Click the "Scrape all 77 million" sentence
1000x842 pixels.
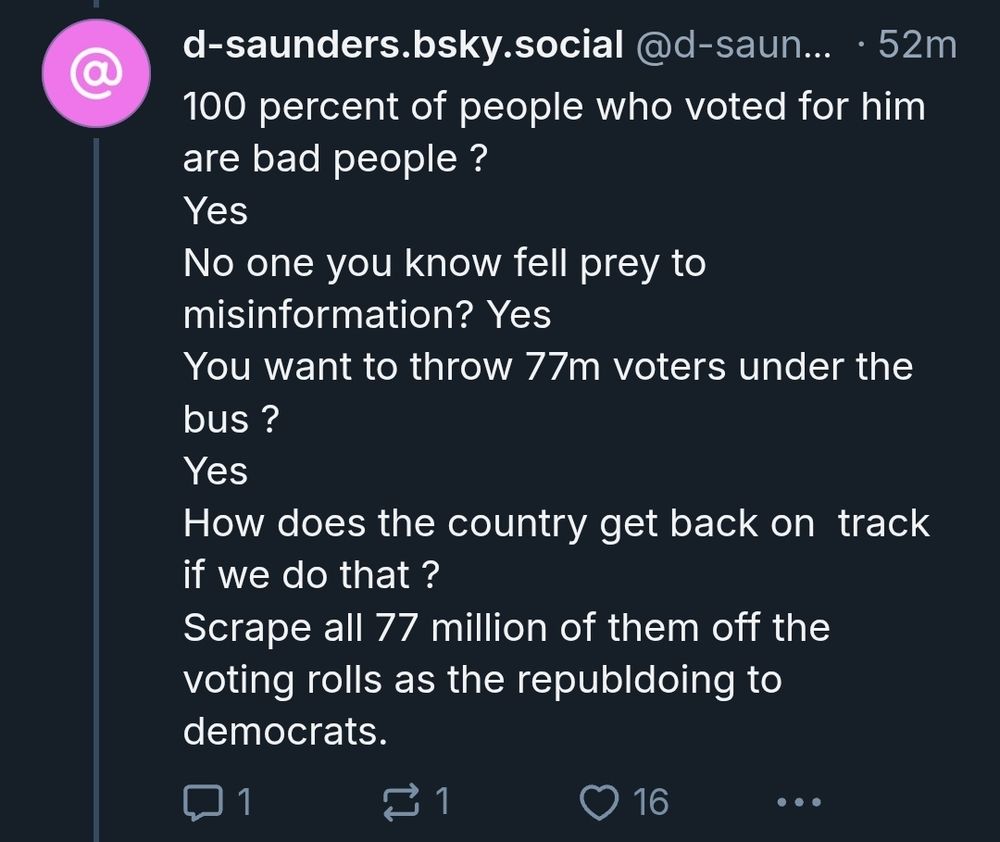tap(506, 627)
